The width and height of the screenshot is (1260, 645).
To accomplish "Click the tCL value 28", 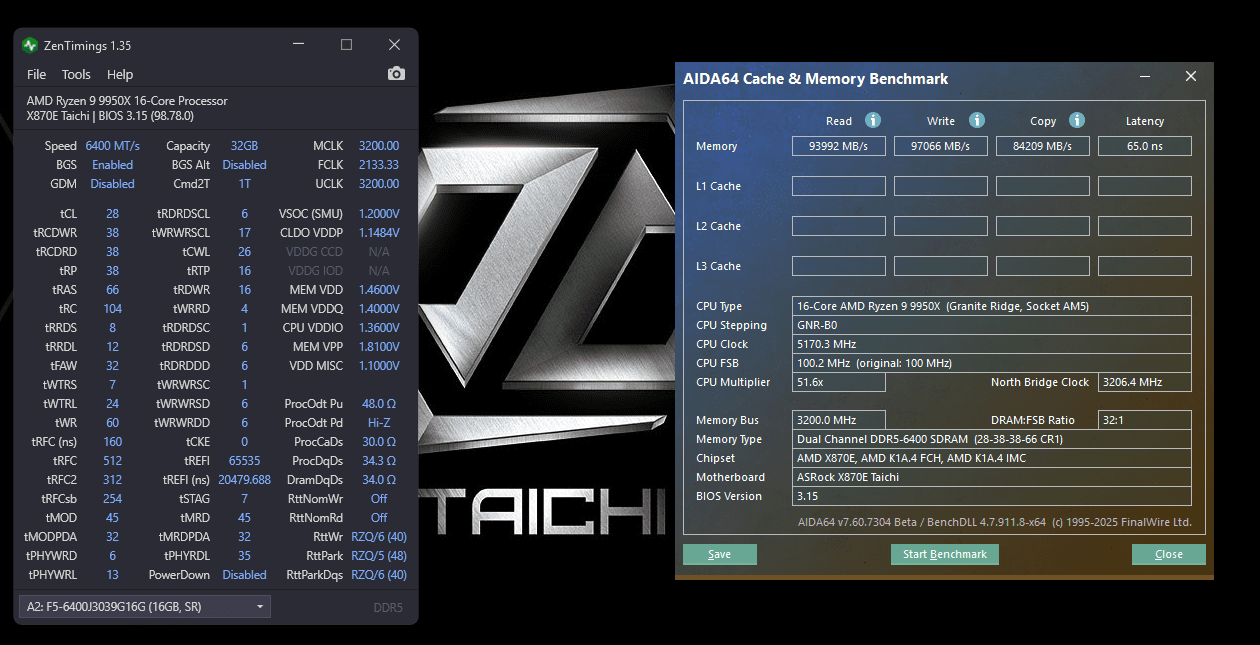I will (x=112, y=214).
